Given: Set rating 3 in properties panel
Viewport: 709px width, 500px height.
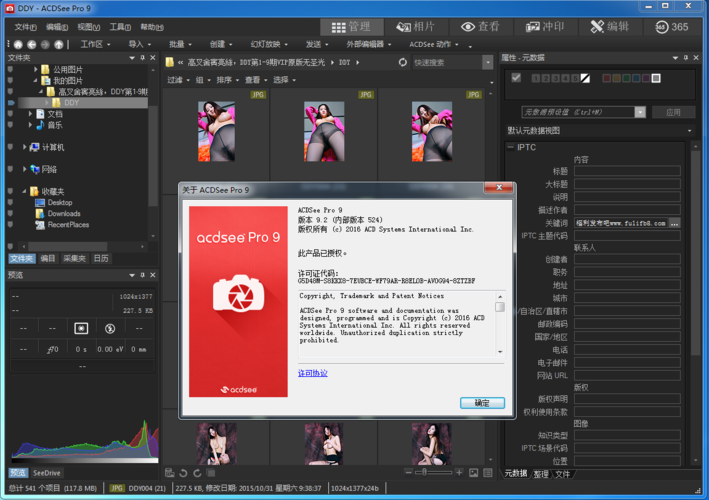Looking at the screenshot, I should pyautogui.click(x=555, y=78).
